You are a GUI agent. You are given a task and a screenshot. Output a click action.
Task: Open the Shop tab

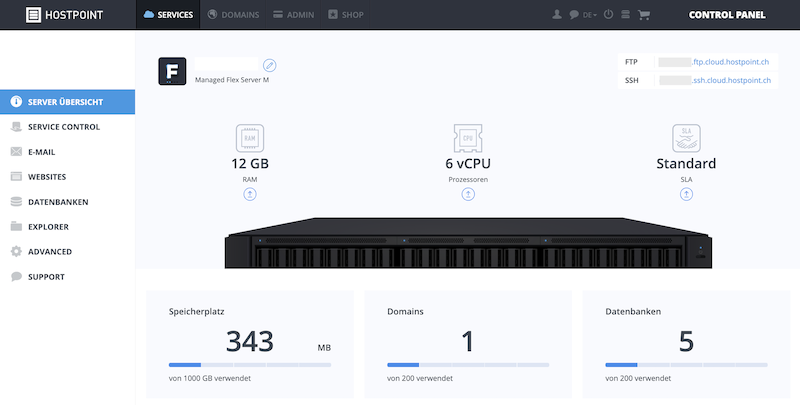click(345, 15)
